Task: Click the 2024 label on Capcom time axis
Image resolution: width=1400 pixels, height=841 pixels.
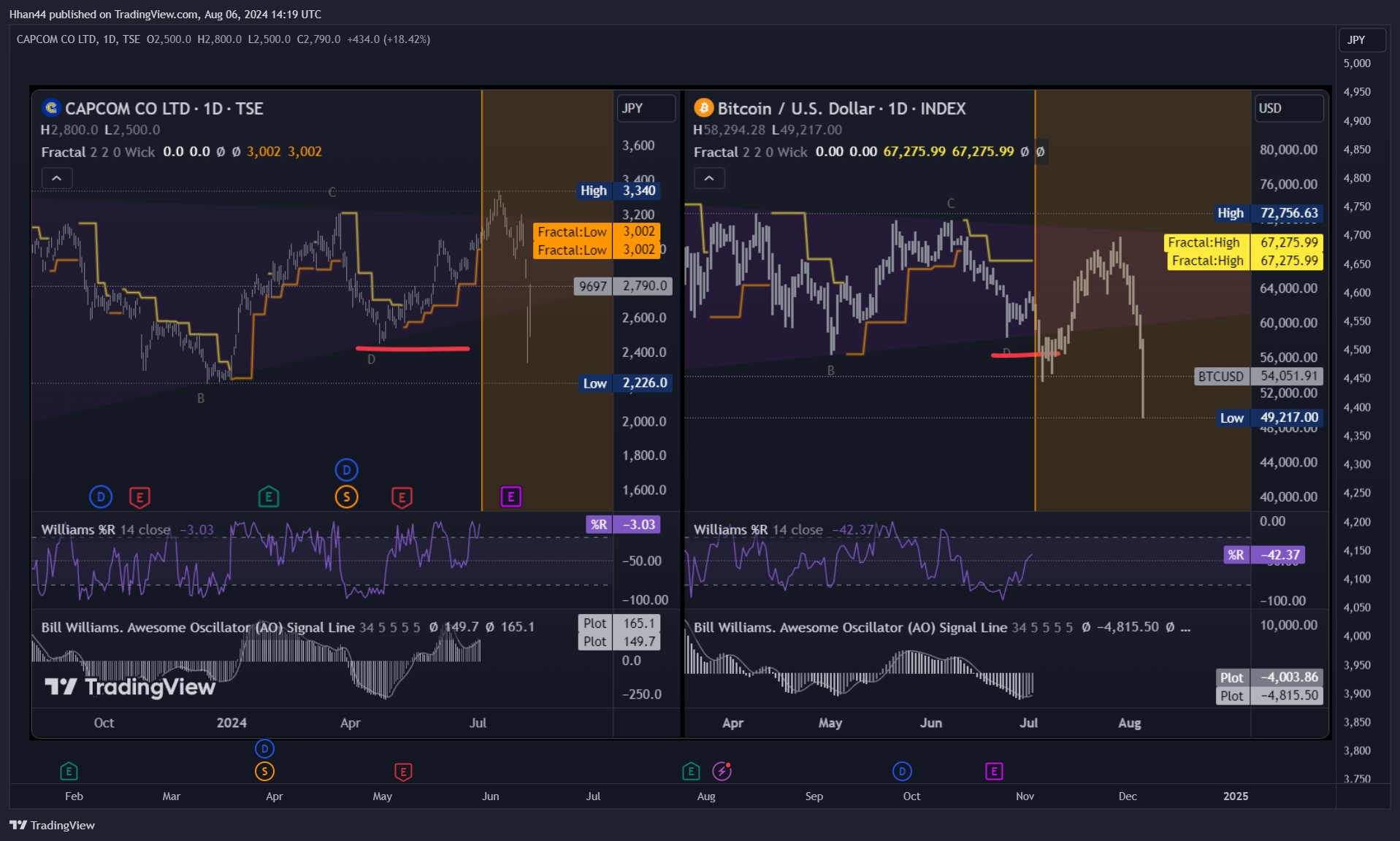Action: coord(232,723)
